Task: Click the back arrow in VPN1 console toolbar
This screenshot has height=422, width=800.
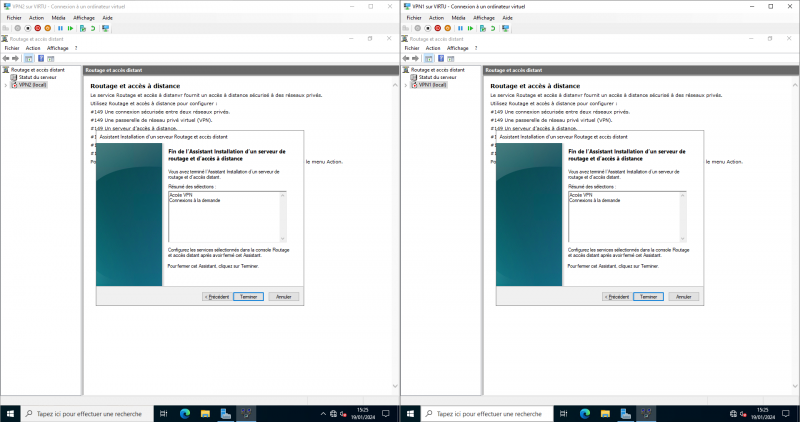Action: pos(406,59)
